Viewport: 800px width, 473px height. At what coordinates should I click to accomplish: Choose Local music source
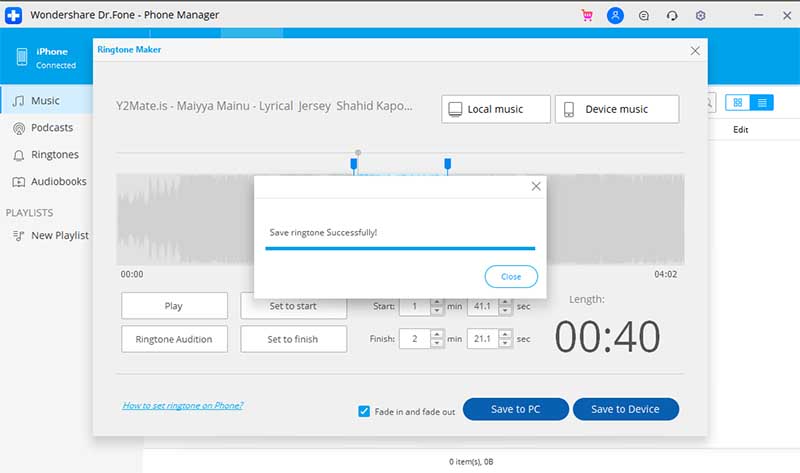click(495, 109)
